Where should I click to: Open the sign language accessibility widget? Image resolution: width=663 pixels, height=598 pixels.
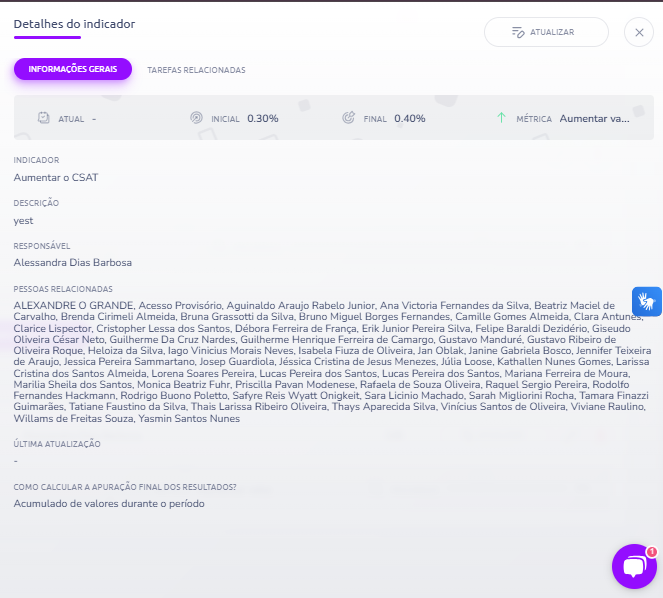click(x=647, y=302)
